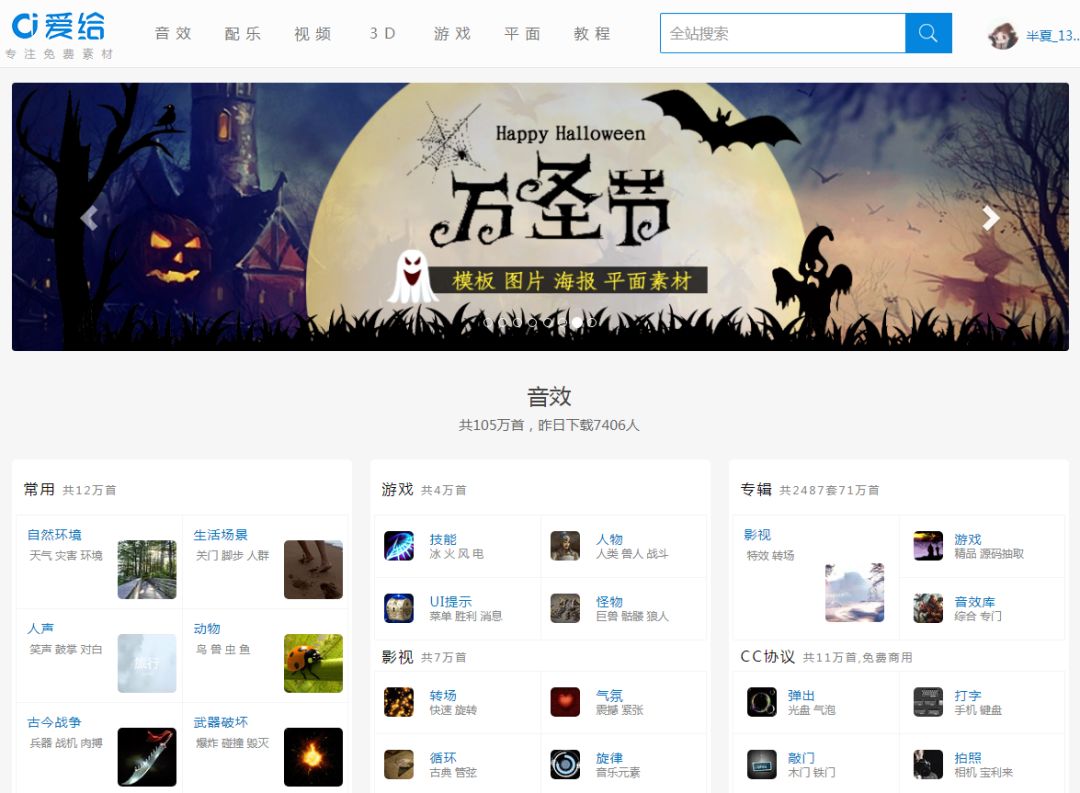Open the 打字 keyboard icon

click(x=928, y=702)
